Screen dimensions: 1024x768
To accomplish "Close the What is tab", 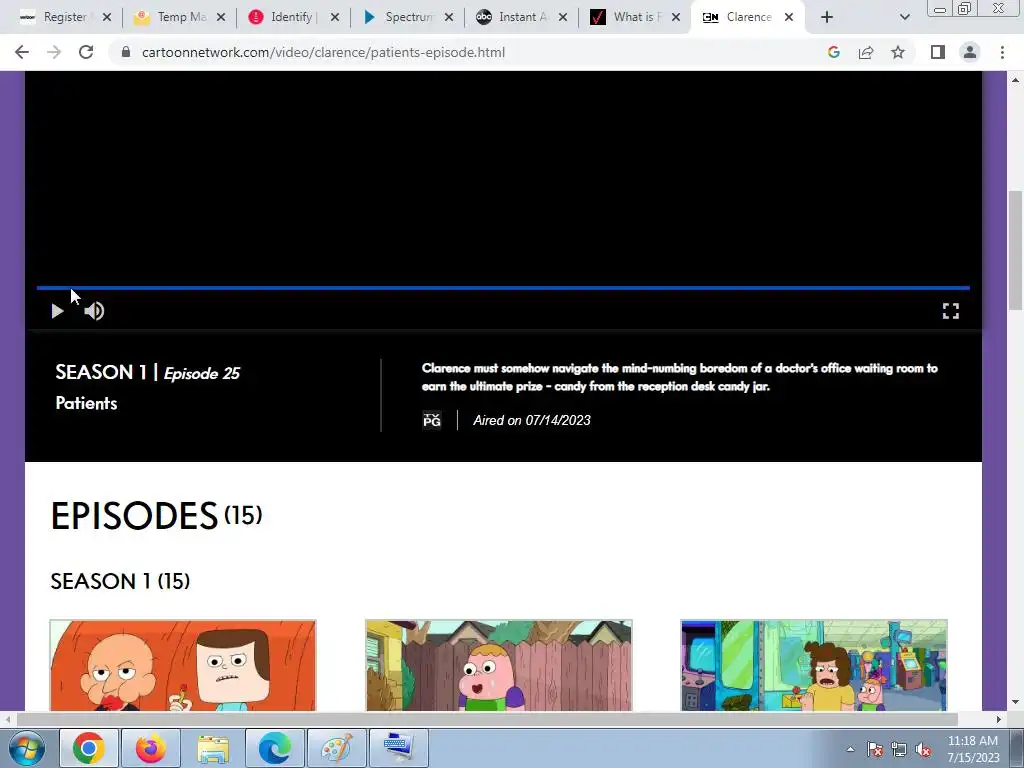I will (x=676, y=18).
